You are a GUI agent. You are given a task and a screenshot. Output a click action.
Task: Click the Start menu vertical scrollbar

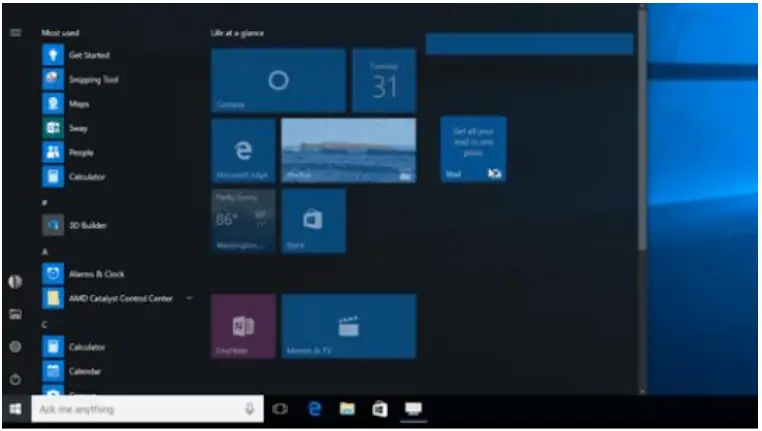(642, 129)
